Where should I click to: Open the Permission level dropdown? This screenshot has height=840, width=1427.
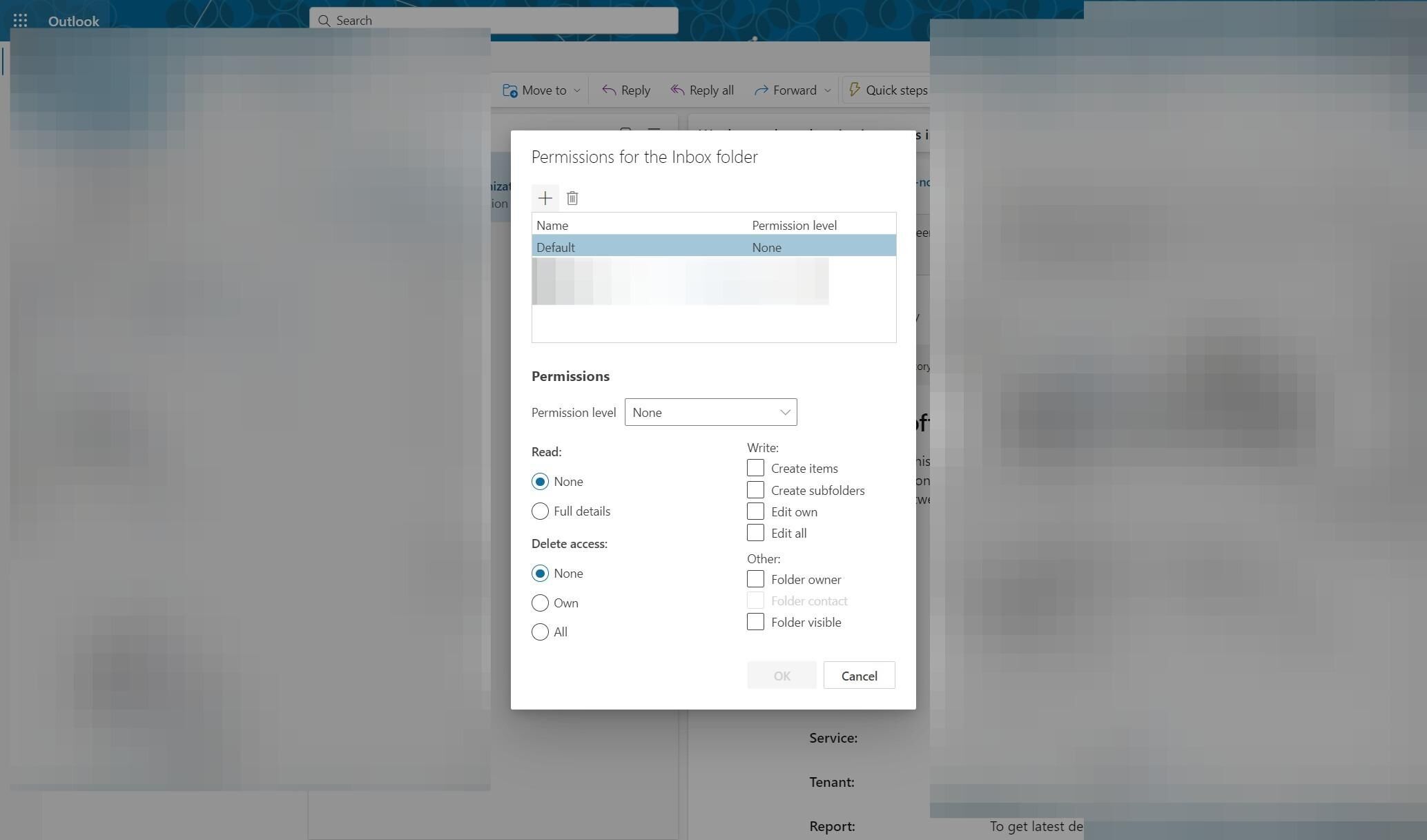point(710,413)
